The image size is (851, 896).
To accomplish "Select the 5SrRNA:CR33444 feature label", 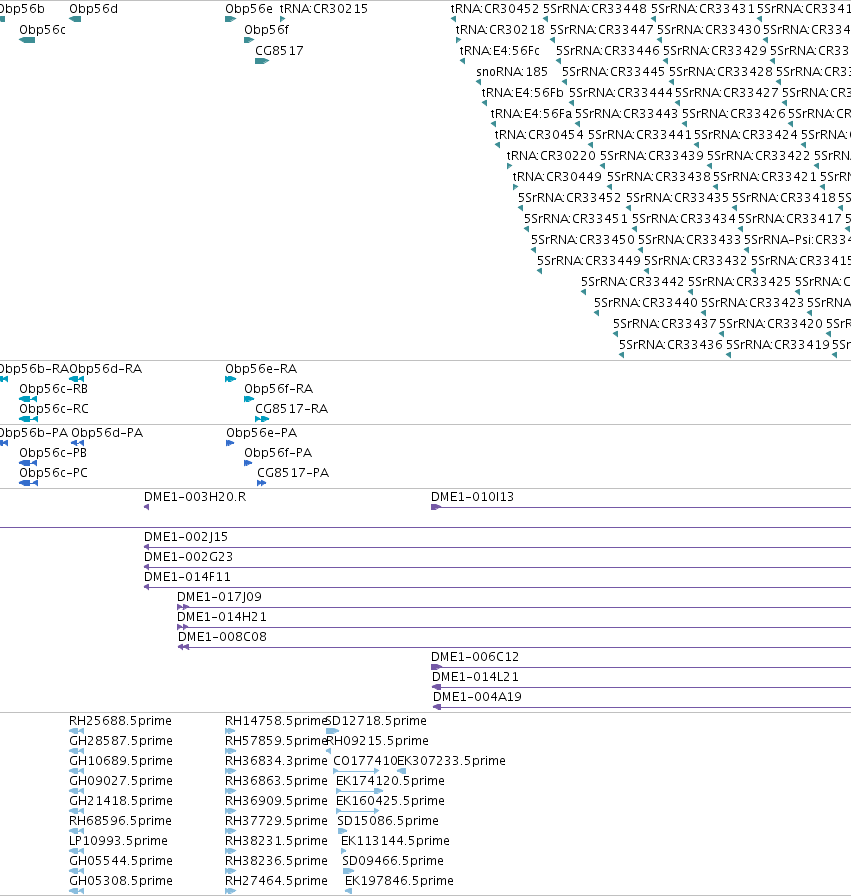I will (x=621, y=93).
